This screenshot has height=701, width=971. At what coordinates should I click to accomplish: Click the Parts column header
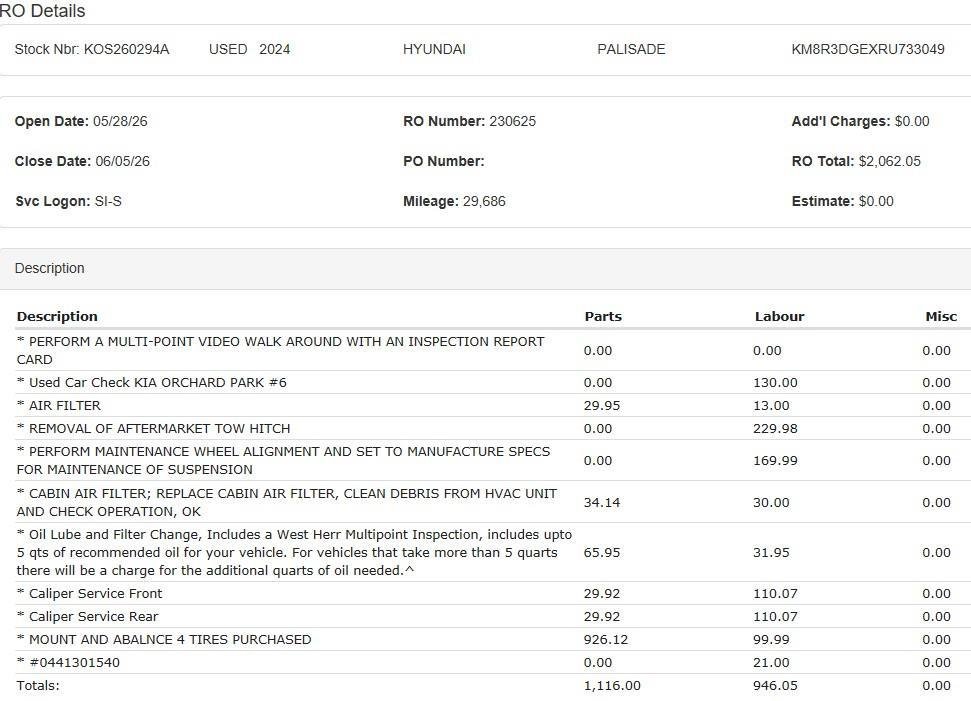point(603,316)
